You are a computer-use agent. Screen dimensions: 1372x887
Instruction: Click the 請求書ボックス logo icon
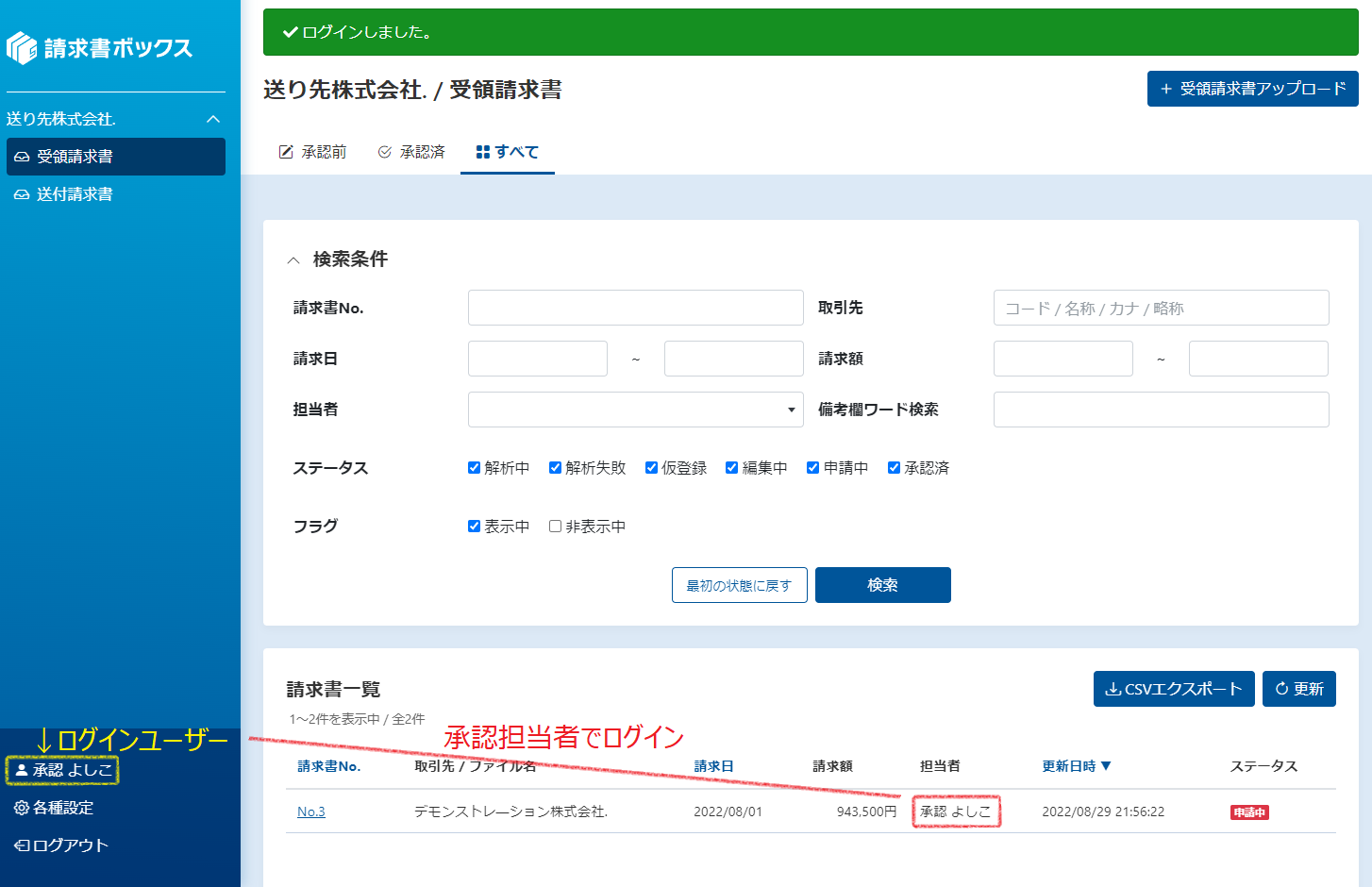(x=22, y=48)
